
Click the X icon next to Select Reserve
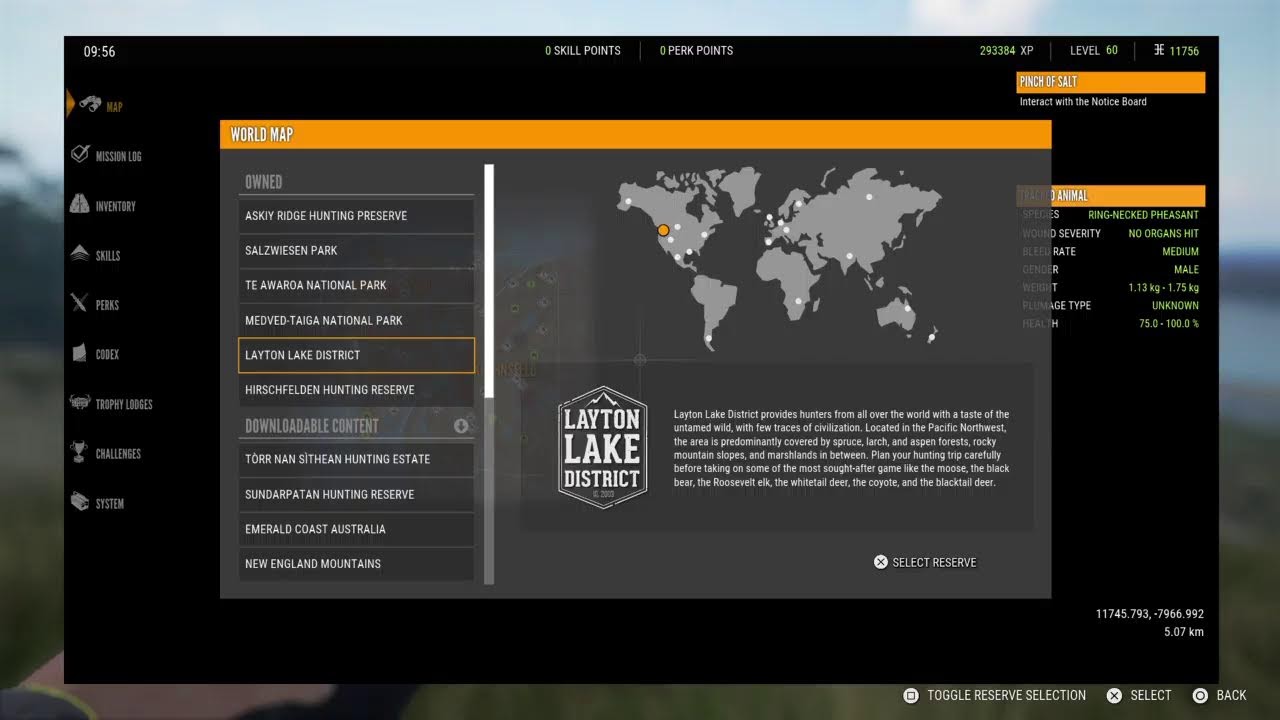click(880, 562)
